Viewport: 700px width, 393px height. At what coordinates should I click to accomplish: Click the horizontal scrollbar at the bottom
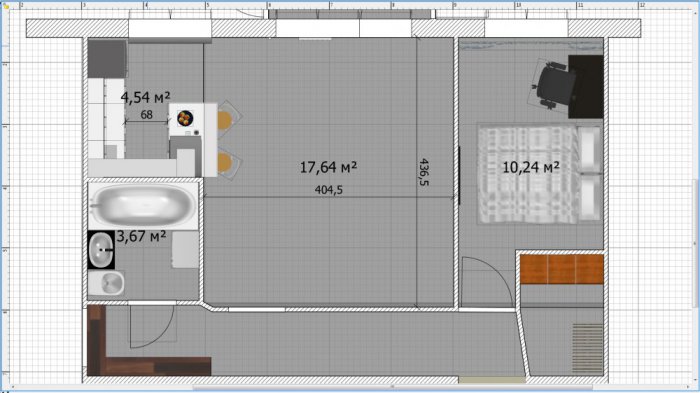tap(393, 387)
